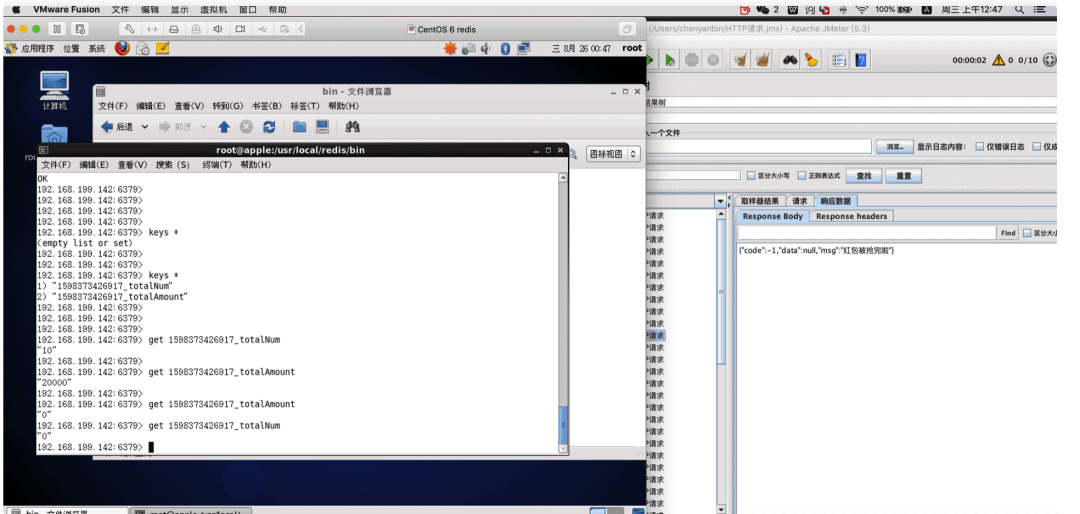Open file browser 转到(G) menu
1080x514 pixels.
[x=228, y=106]
